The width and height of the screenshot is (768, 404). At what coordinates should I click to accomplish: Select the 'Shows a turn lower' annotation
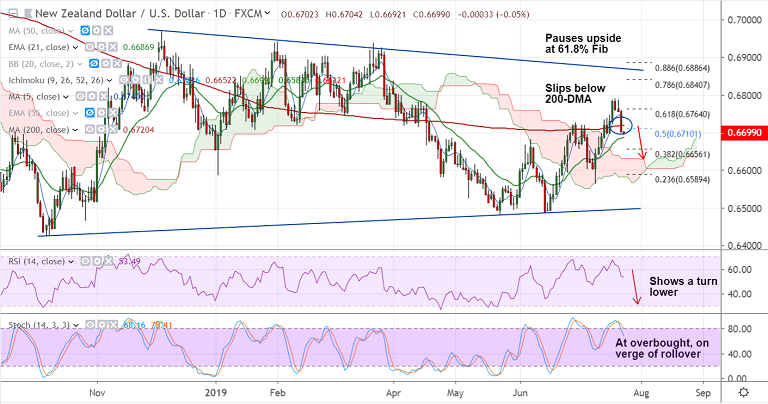click(683, 287)
